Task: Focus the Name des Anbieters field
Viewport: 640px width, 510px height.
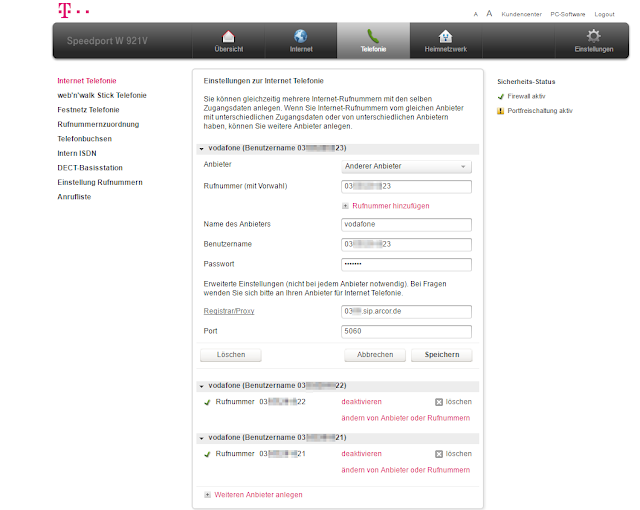Action: tap(406, 224)
